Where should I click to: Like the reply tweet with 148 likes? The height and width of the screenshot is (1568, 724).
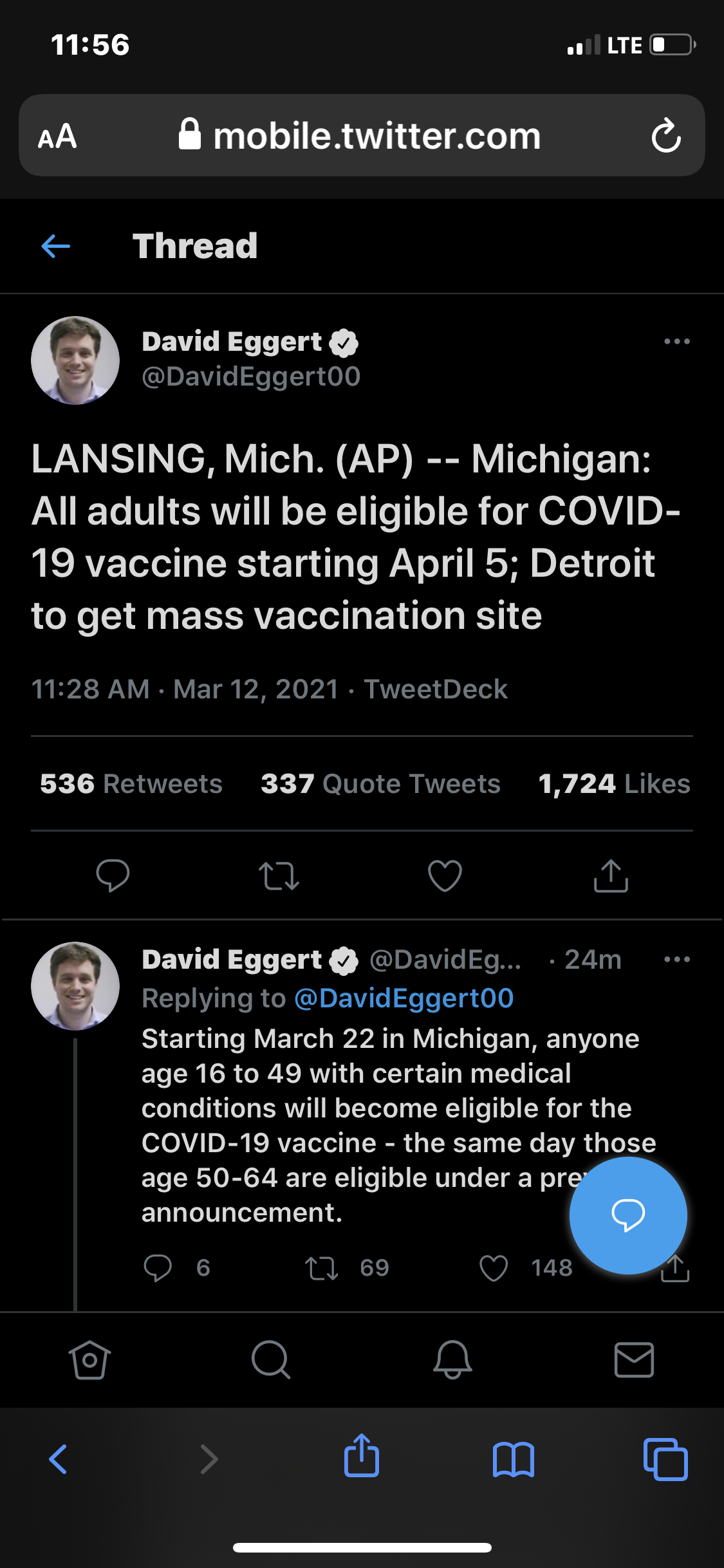494,1268
